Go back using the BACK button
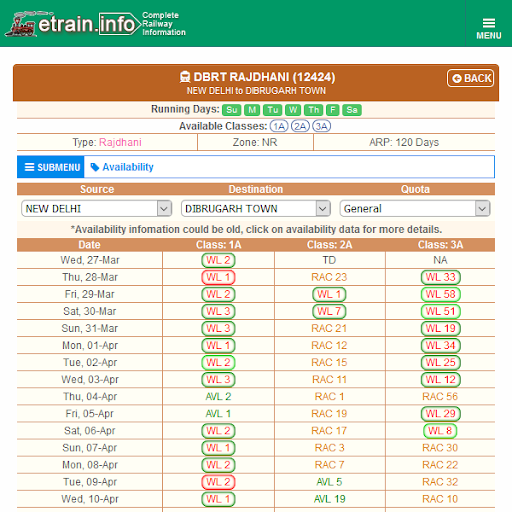Viewport: 512px width, 512px height. click(471, 78)
